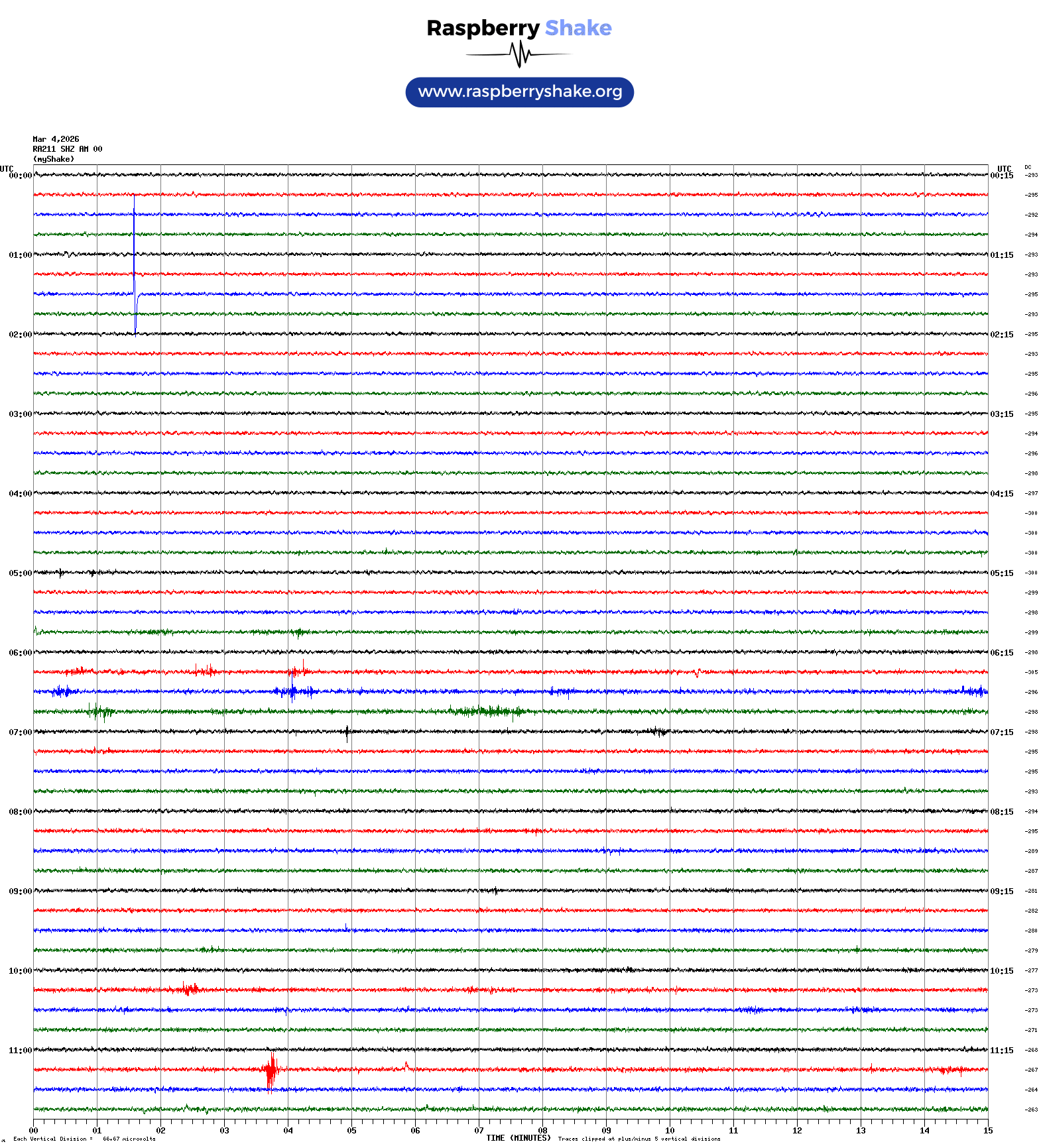Select the (myShake) label text
Screen dimensions: 1041x1148
pyautogui.click(x=54, y=159)
